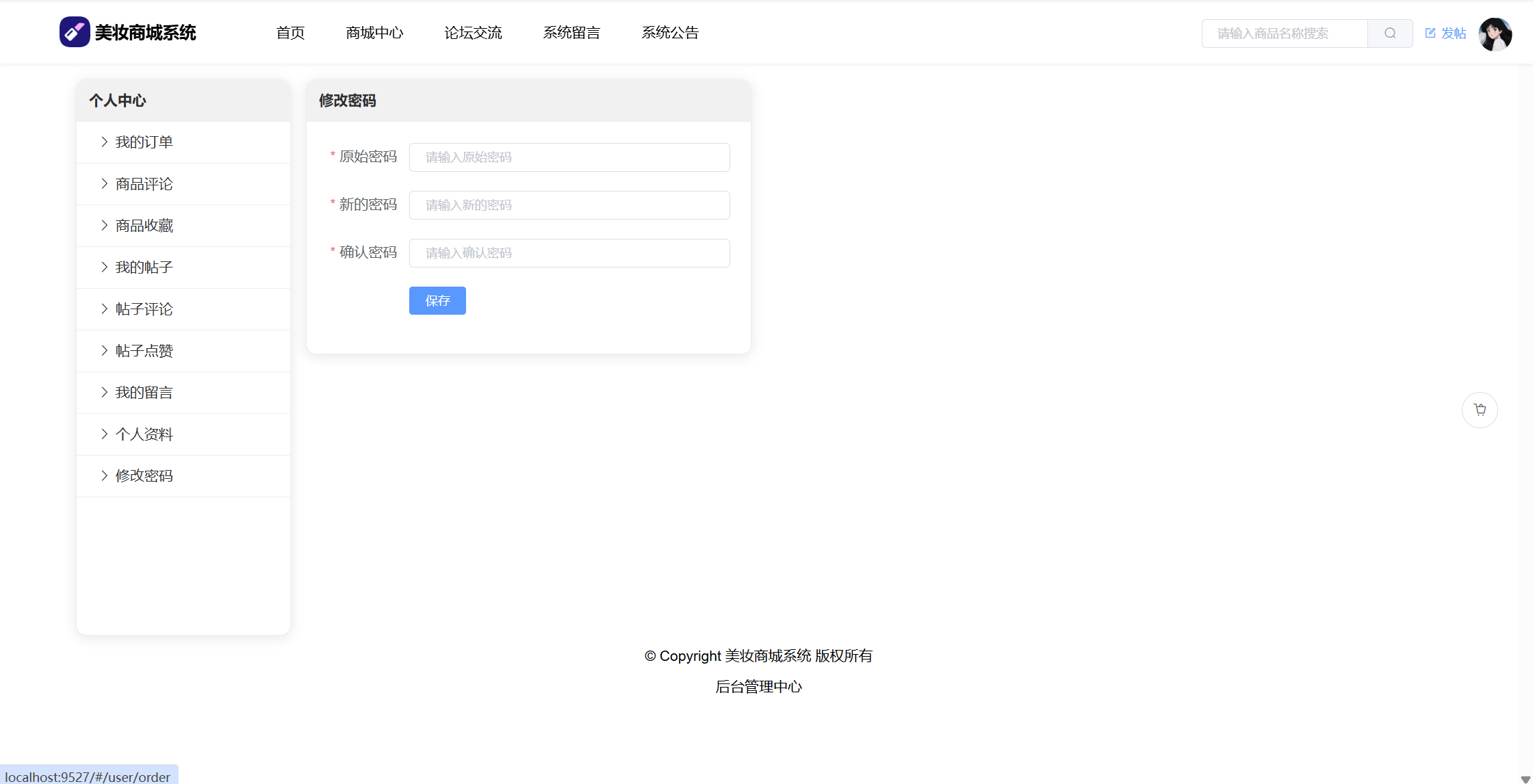Click chevron beside 个人资料

click(104, 434)
